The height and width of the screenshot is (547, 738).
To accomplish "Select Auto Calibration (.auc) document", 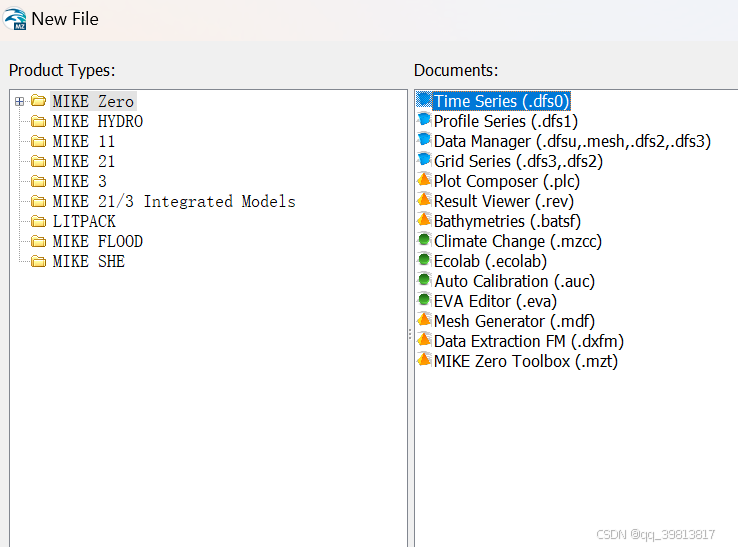I will [514, 282].
